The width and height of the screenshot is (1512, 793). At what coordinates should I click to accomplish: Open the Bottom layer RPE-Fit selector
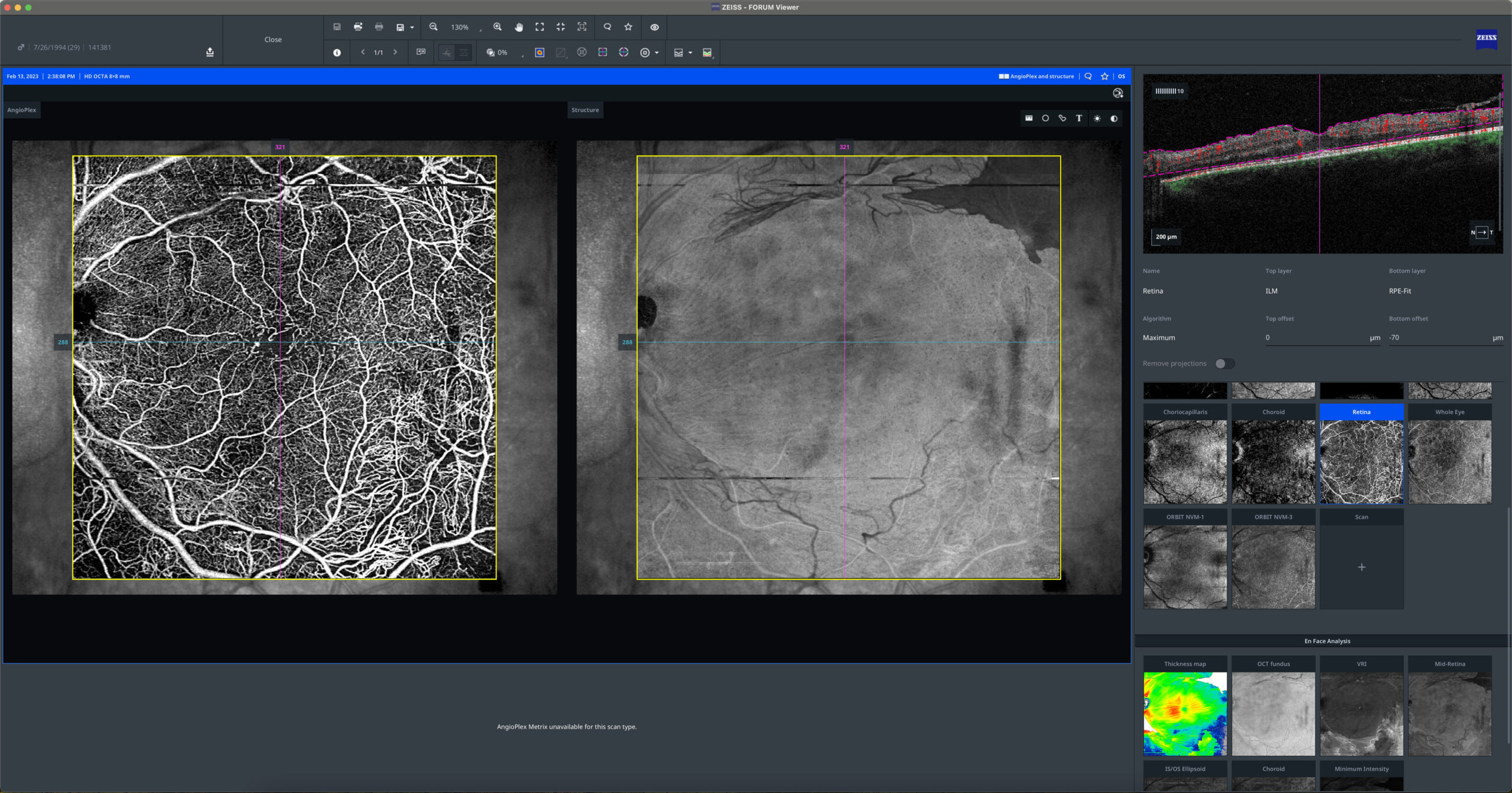tap(1400, 291)
